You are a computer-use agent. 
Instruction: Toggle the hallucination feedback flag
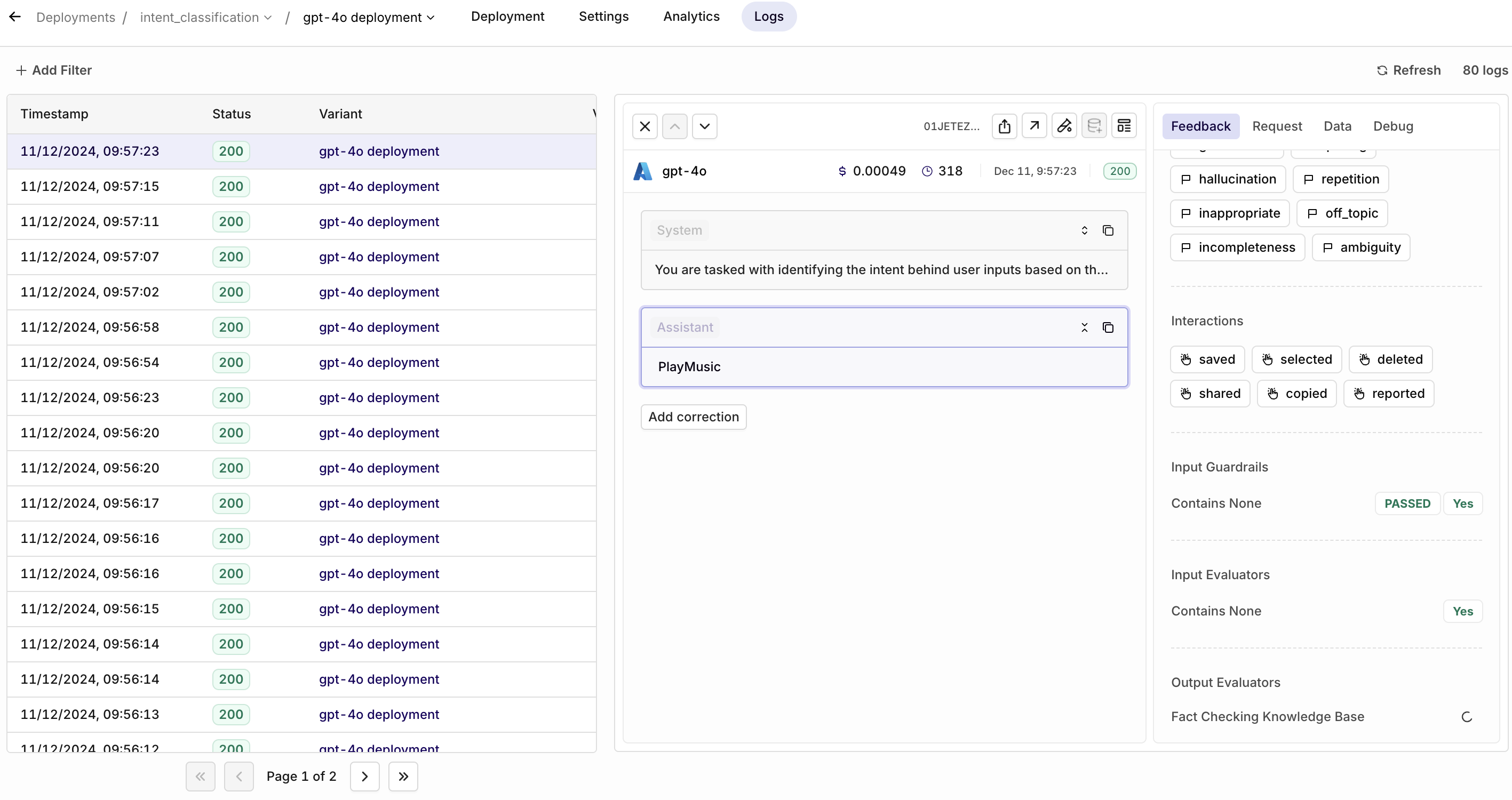point(1228,179)
